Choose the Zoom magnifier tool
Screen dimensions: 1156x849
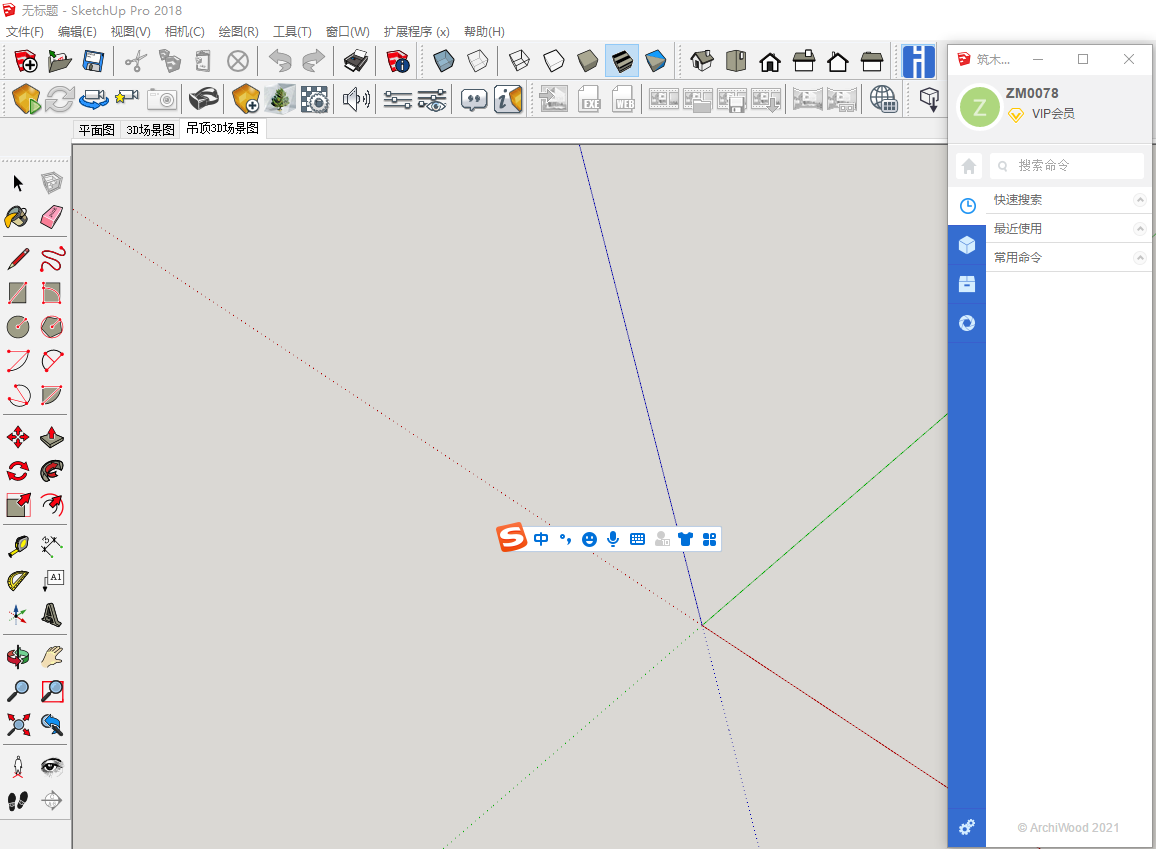click(x=18, y=691)
